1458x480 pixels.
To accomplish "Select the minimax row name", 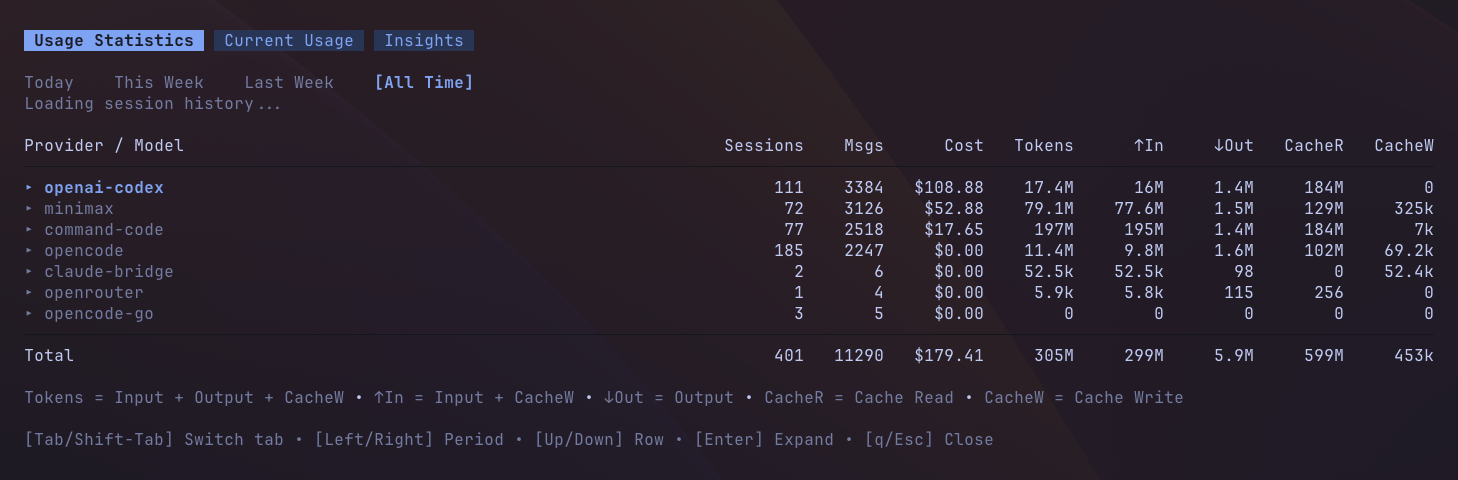I will tap(79, 209).
